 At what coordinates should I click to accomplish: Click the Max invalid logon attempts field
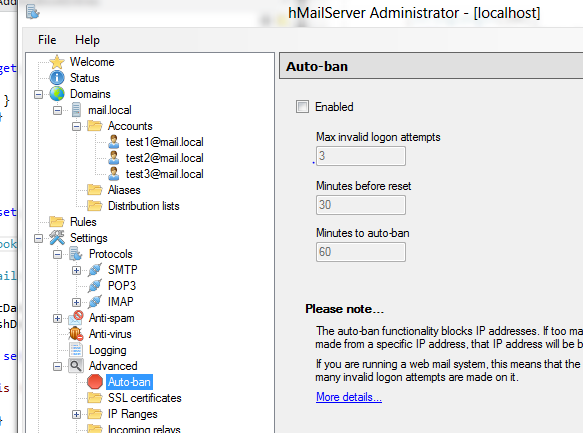click(361, 156)
